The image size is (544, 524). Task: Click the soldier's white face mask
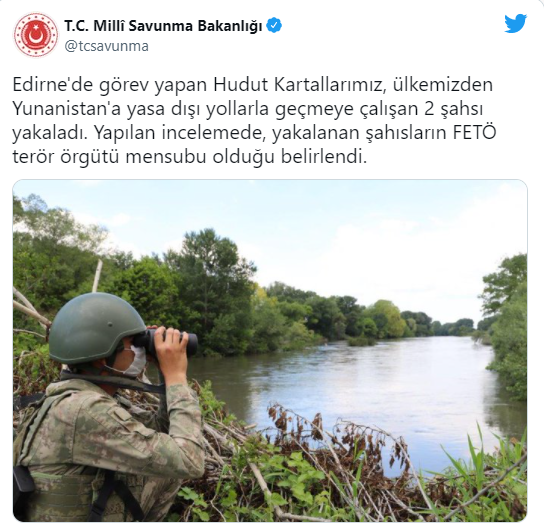click(x=134, y=362)
